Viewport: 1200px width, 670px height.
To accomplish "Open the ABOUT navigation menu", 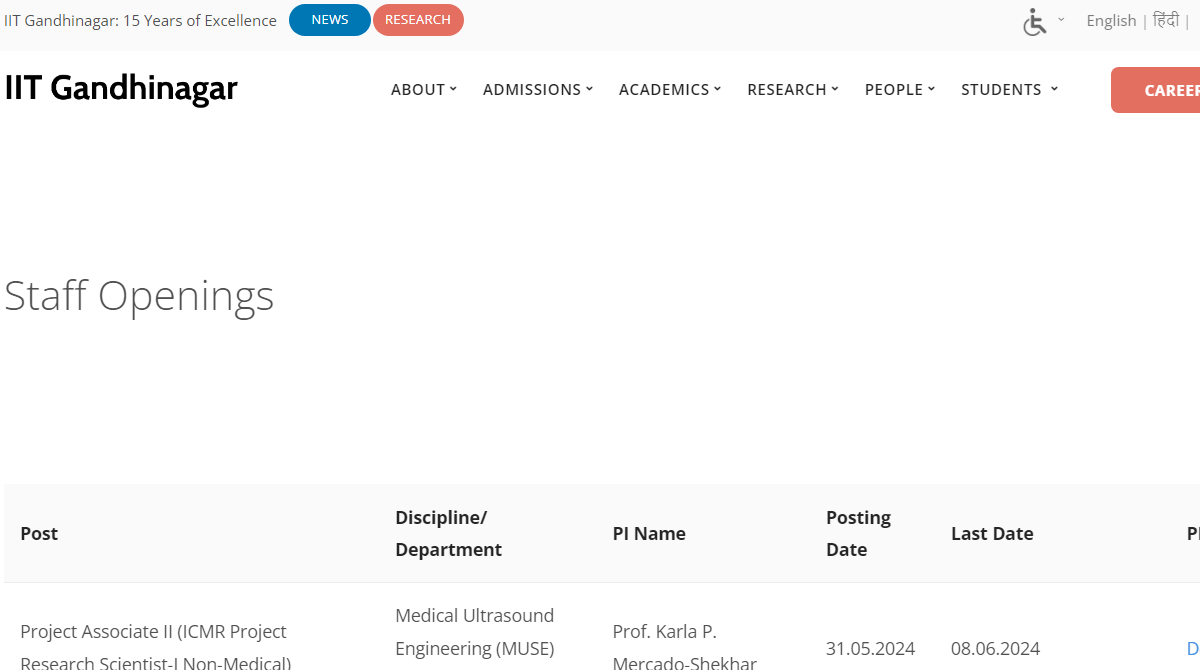I will pos(424,89).
